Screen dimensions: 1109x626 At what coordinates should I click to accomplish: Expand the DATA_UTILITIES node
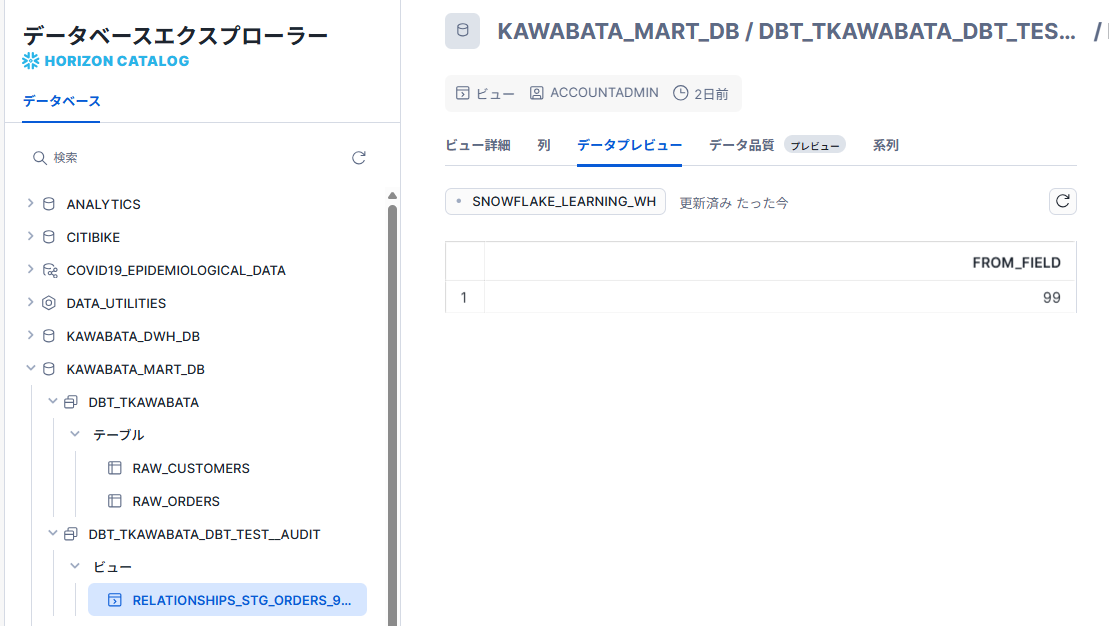[30, 302]
